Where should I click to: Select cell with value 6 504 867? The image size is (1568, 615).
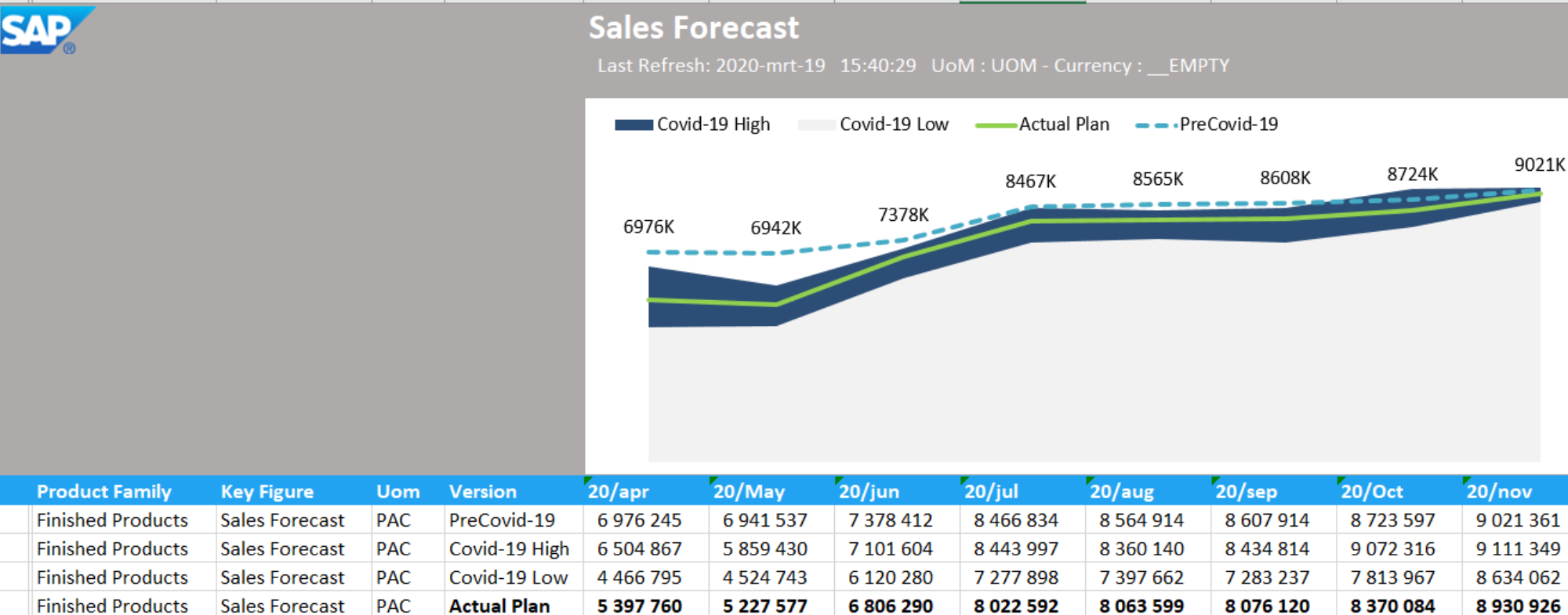(x=639, y=549)
